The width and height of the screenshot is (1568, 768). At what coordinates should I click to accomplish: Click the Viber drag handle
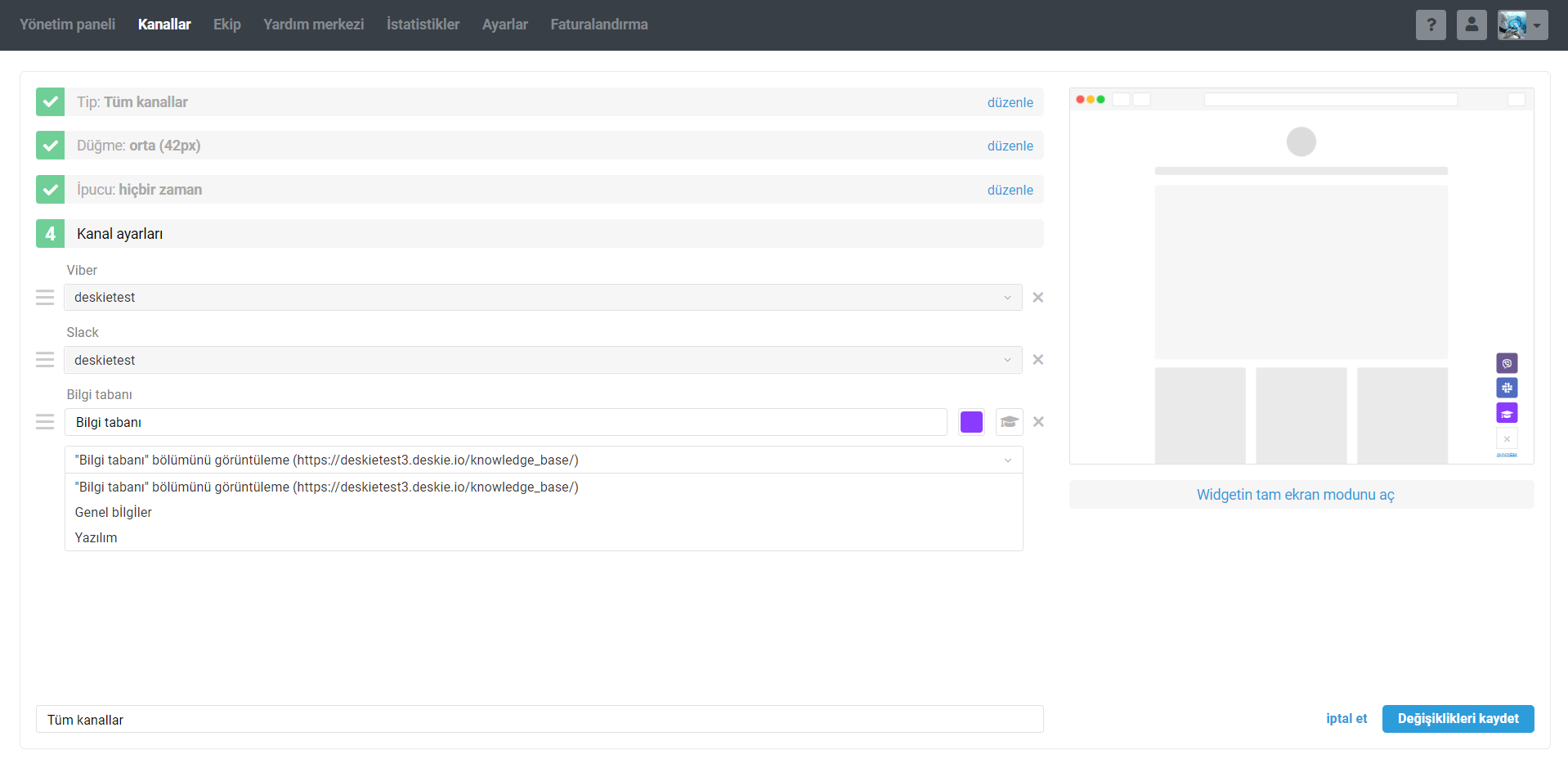point(45,298)
